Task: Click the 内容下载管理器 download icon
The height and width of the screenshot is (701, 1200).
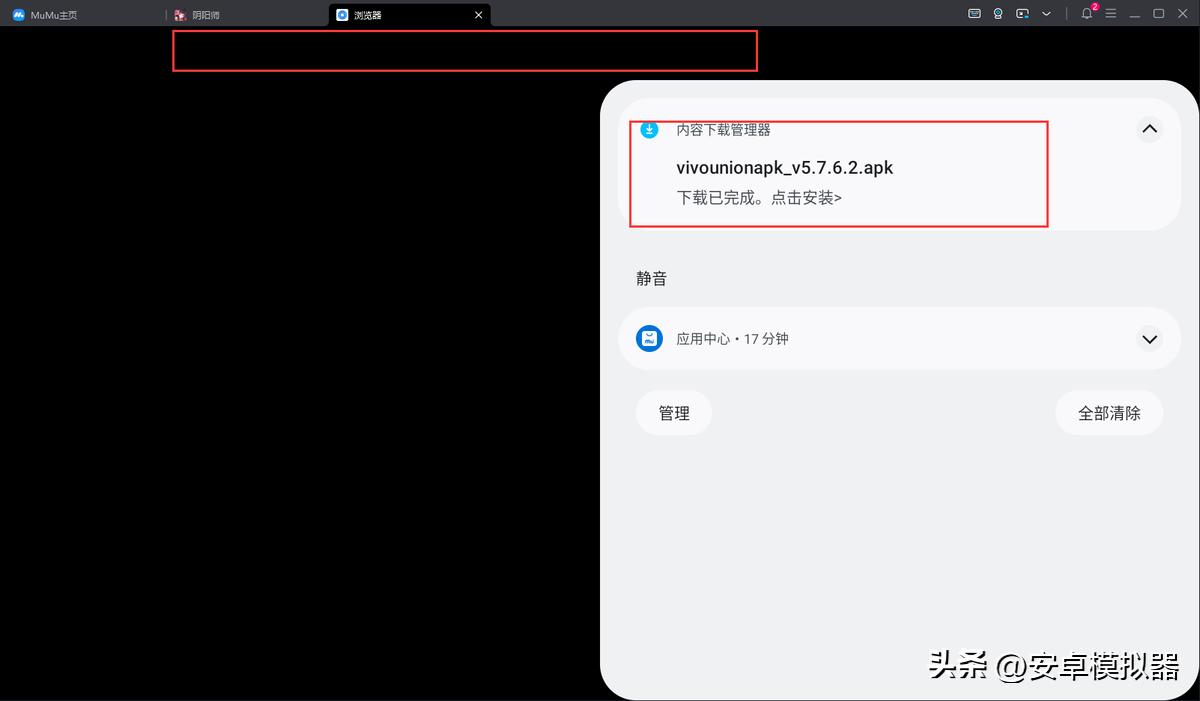Action: pos(649,129)
